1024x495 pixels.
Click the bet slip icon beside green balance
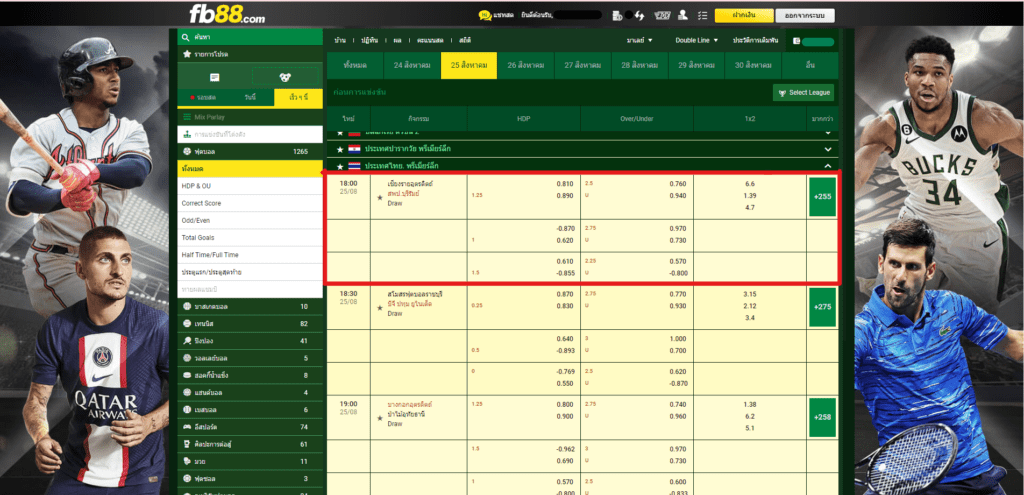coord(796,41)
